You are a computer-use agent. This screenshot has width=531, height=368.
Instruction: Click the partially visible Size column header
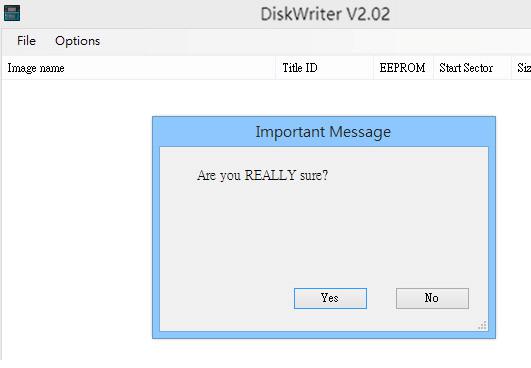tap(522, 68)
